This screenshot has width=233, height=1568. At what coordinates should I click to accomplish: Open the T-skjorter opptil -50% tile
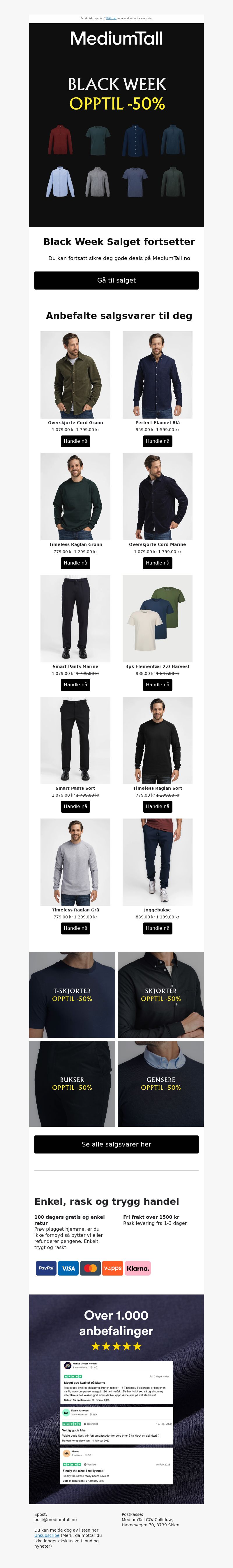[72, 995]
